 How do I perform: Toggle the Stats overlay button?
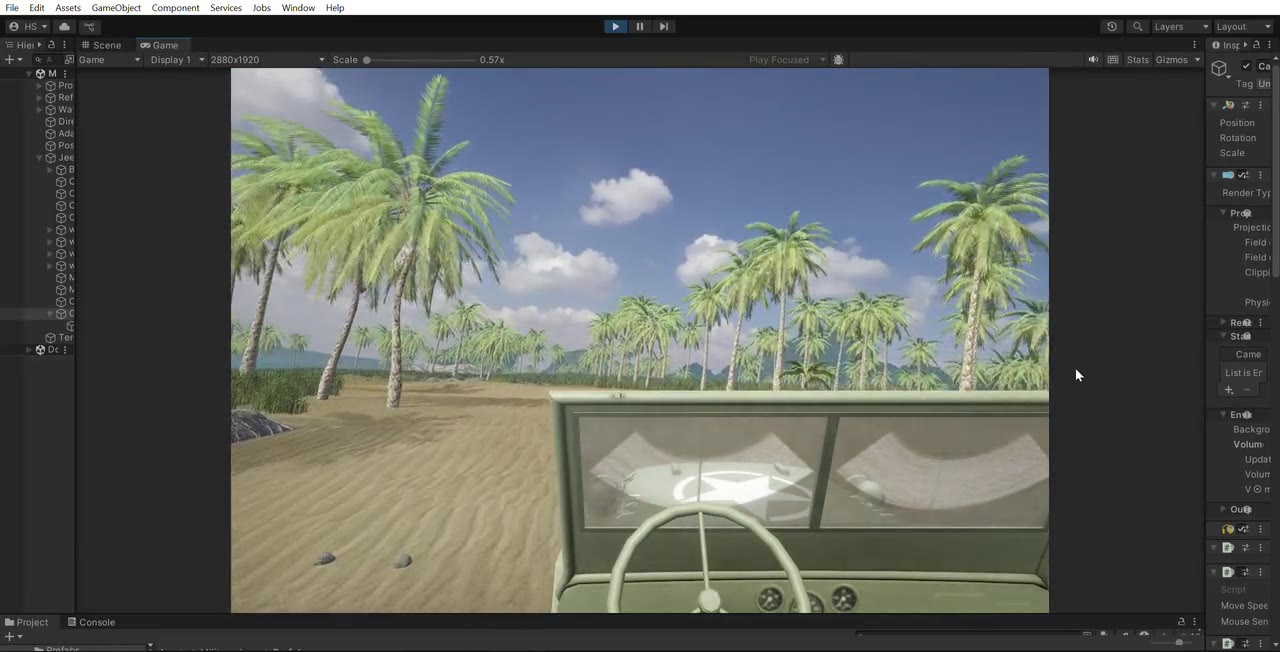tap(1138, 60)
